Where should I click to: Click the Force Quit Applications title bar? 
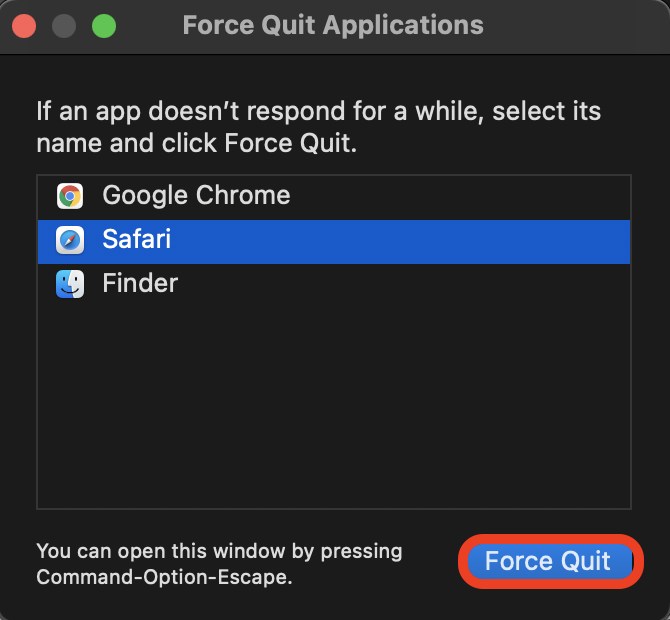[560, 26]
